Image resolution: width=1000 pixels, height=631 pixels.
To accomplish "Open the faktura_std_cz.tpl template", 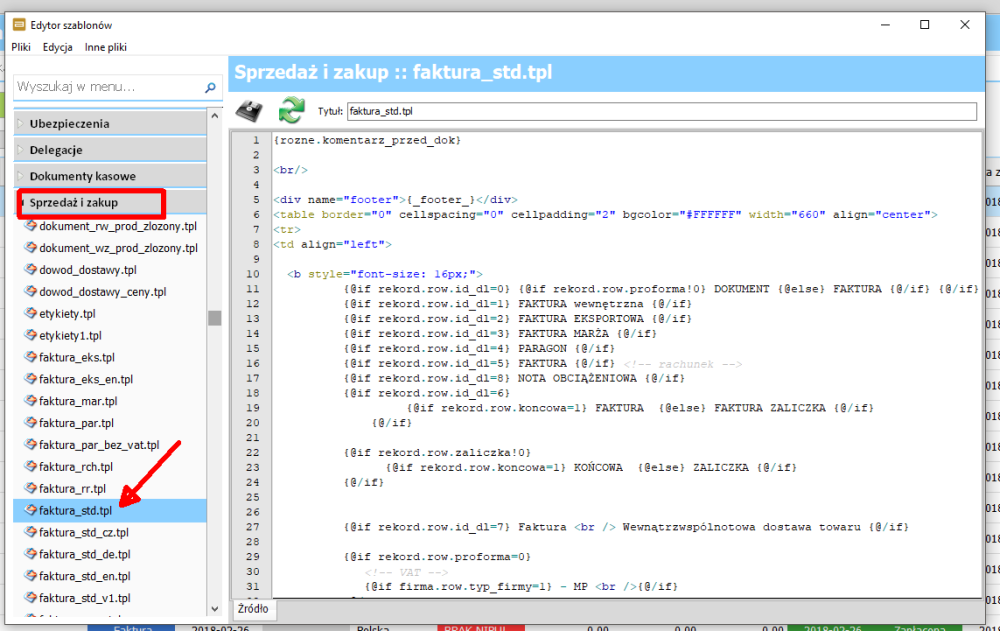I will [x=84, y=532].
